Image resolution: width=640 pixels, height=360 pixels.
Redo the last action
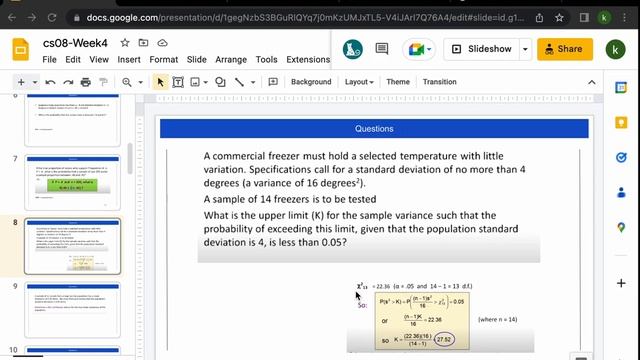click(x=68, y=82)
